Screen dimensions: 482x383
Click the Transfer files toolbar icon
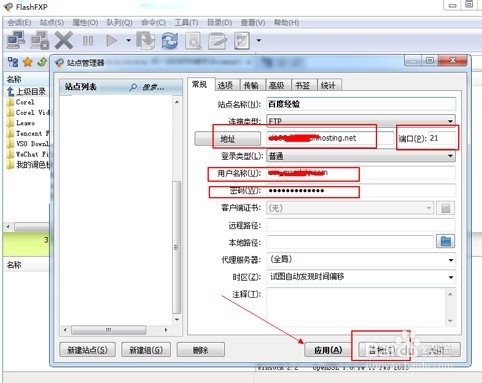[146, 40]
